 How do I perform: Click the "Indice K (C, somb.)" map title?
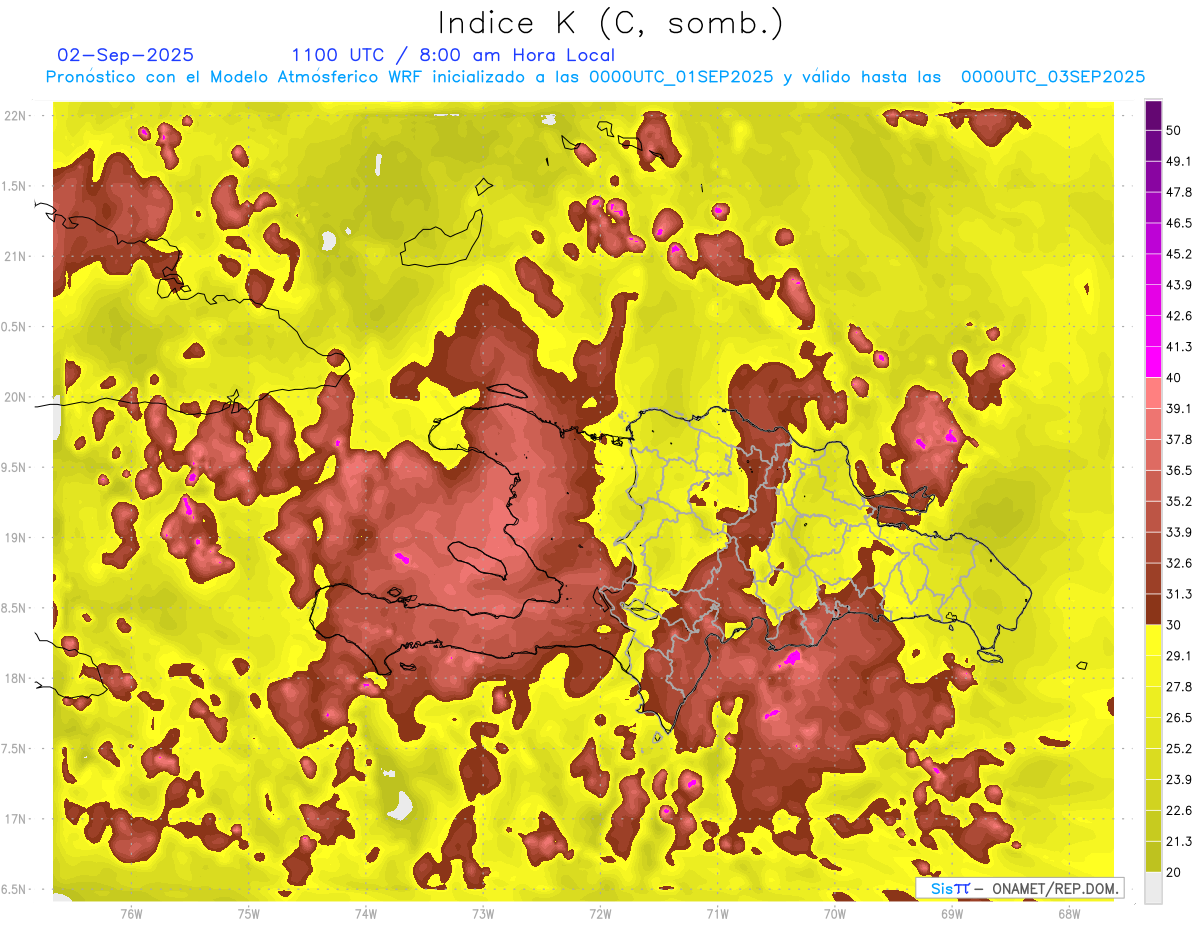[x=611, y=24]
